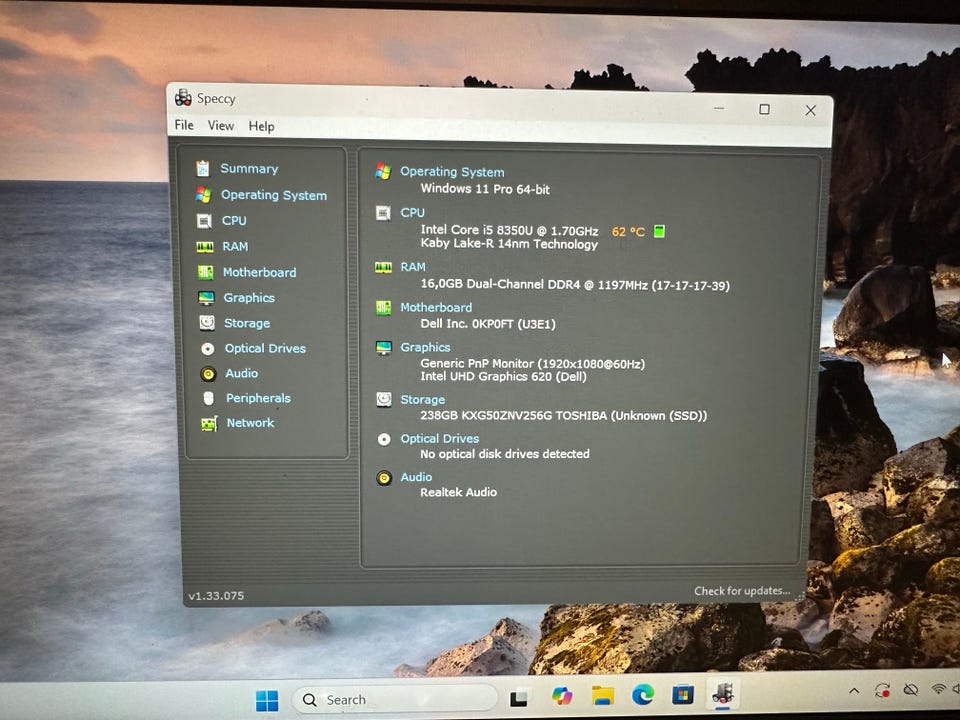This screenshot has height=720, width=960.
Task: Click the RAM heading link in summary
Action: coord(413,267)
